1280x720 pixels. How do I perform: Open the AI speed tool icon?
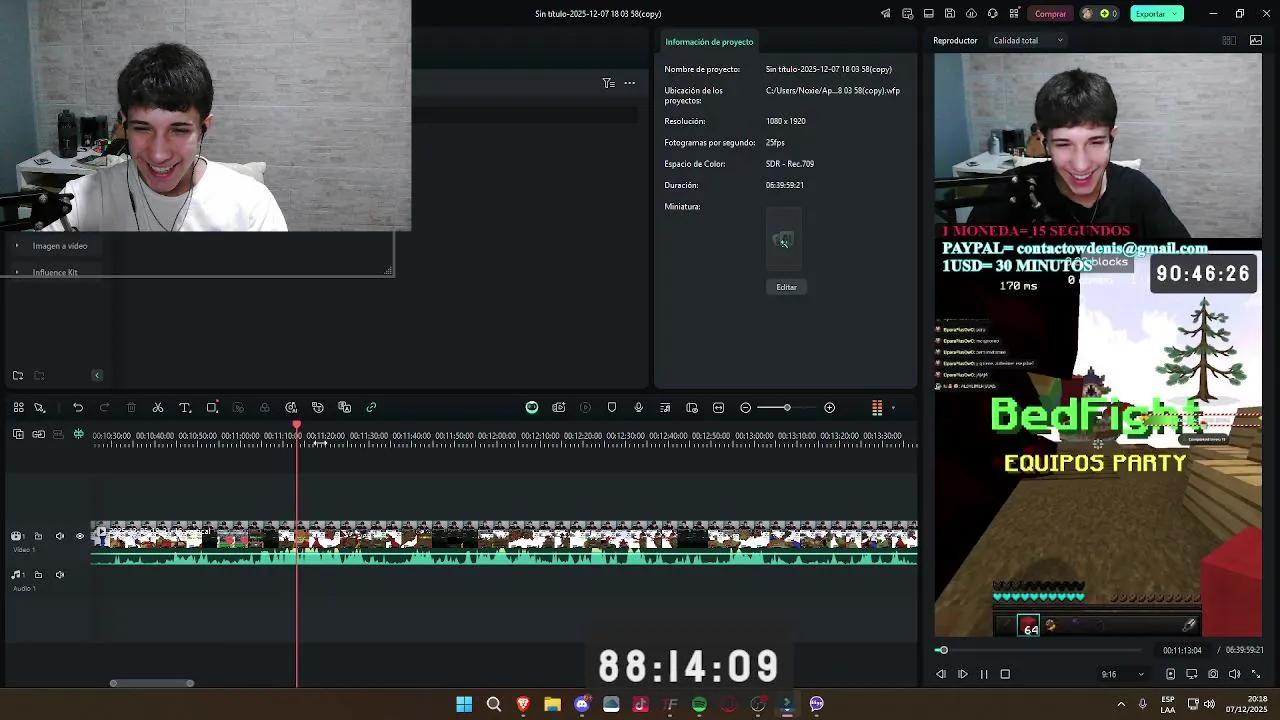pyautogui.click(x=291, y=408)
